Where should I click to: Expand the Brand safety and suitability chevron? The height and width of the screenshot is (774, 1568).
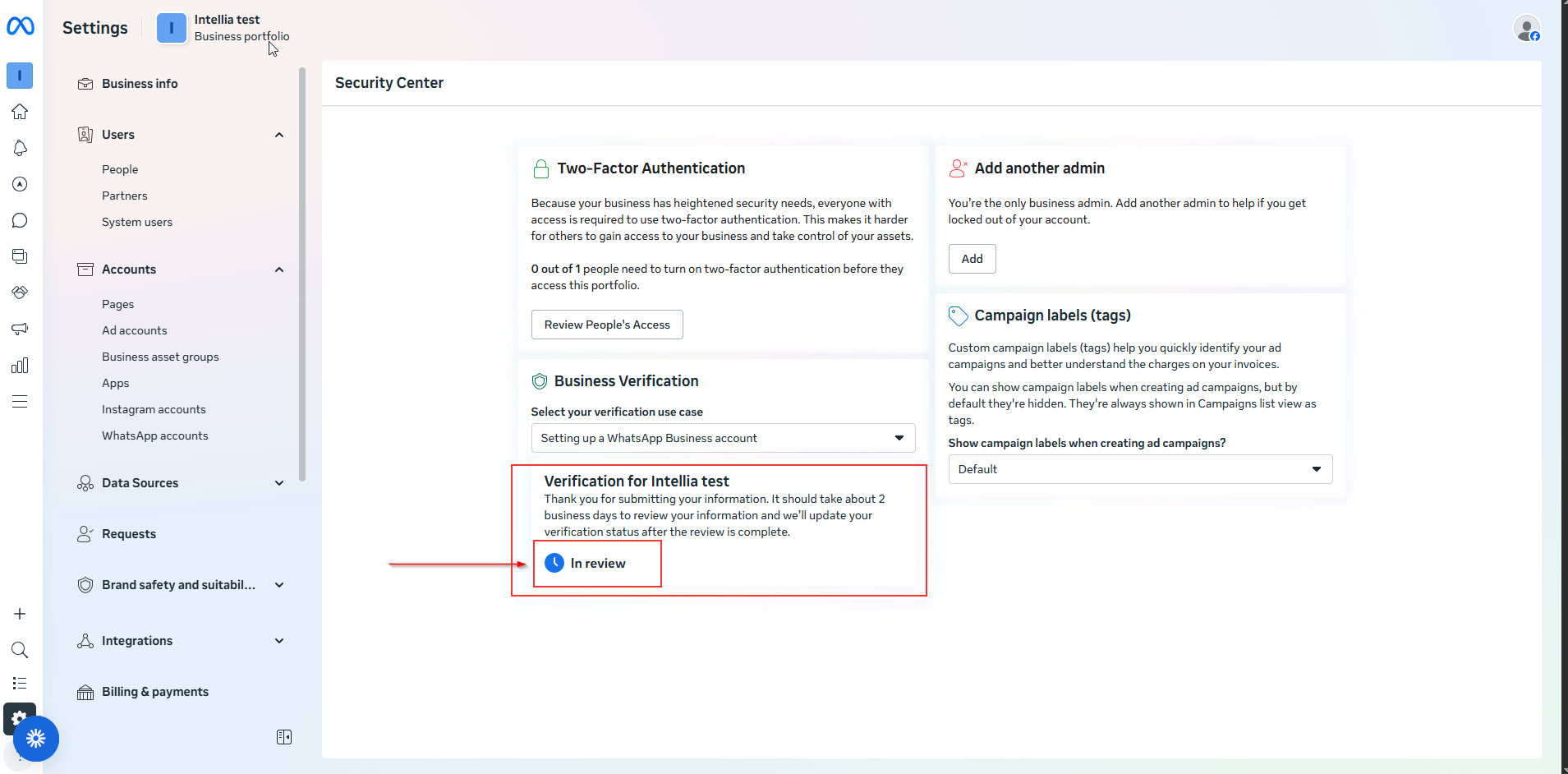coord(279,585)
